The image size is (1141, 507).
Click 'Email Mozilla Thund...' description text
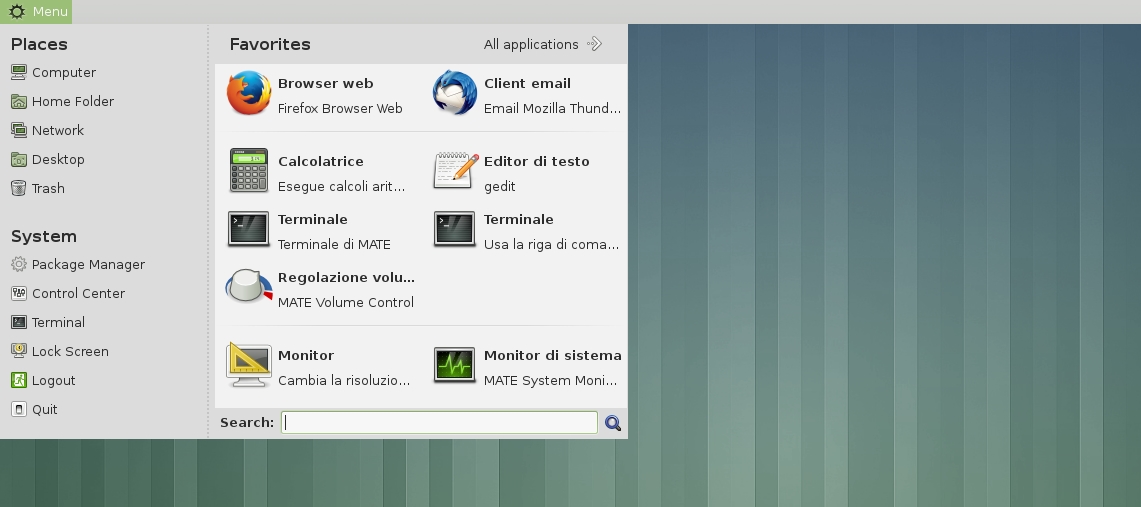point(552,108)
